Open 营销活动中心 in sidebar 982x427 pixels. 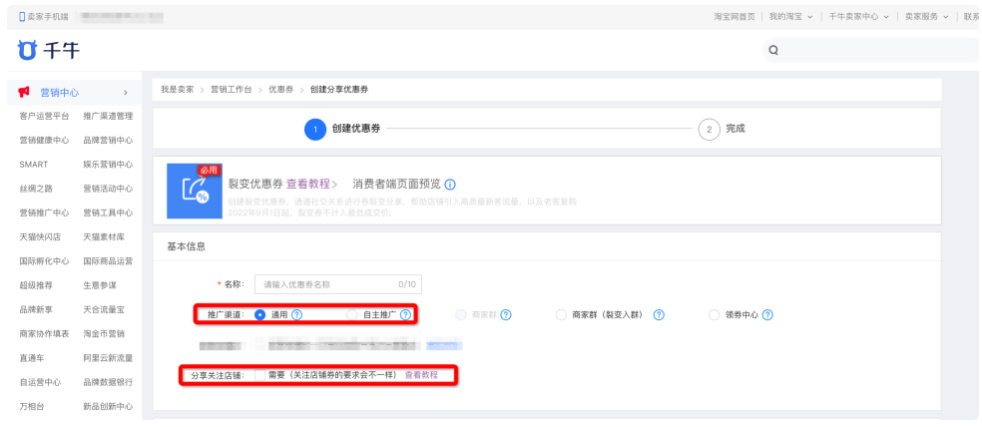[108, 188]
